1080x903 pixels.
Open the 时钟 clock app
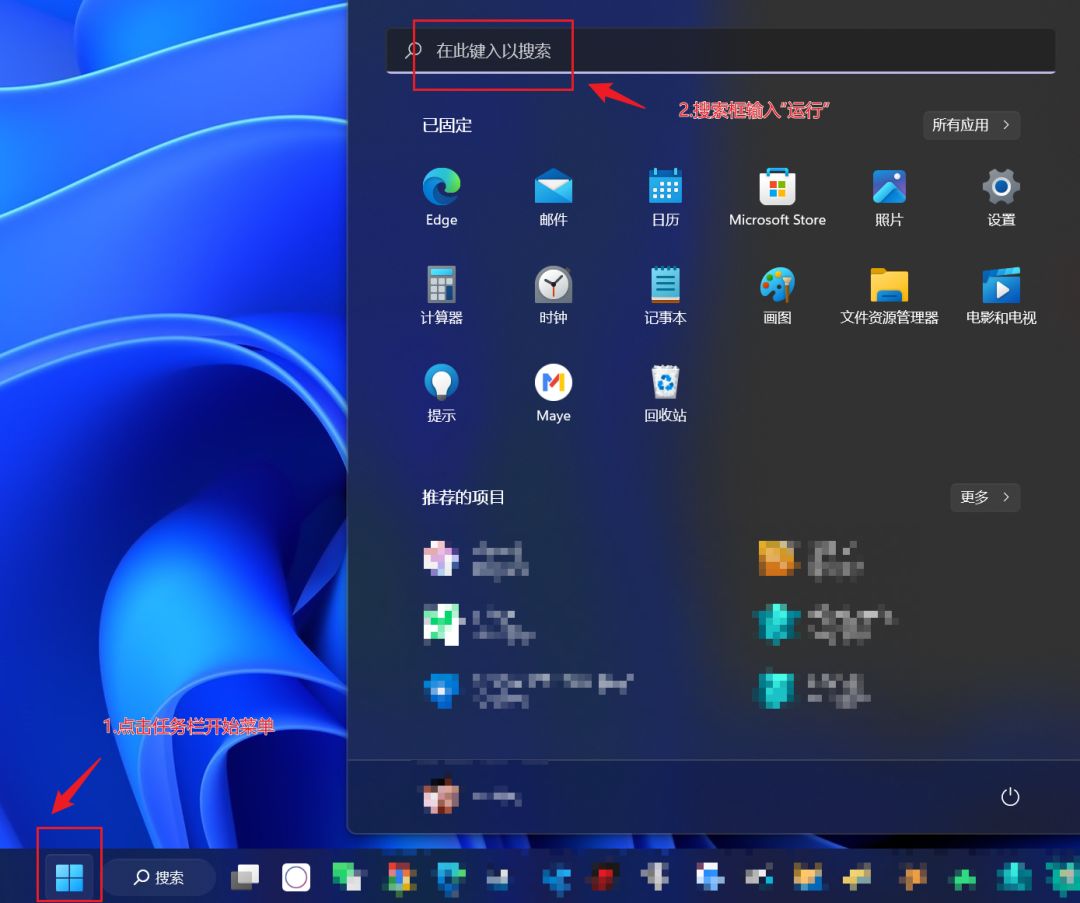pyautogui.click(x=553, y=285)
